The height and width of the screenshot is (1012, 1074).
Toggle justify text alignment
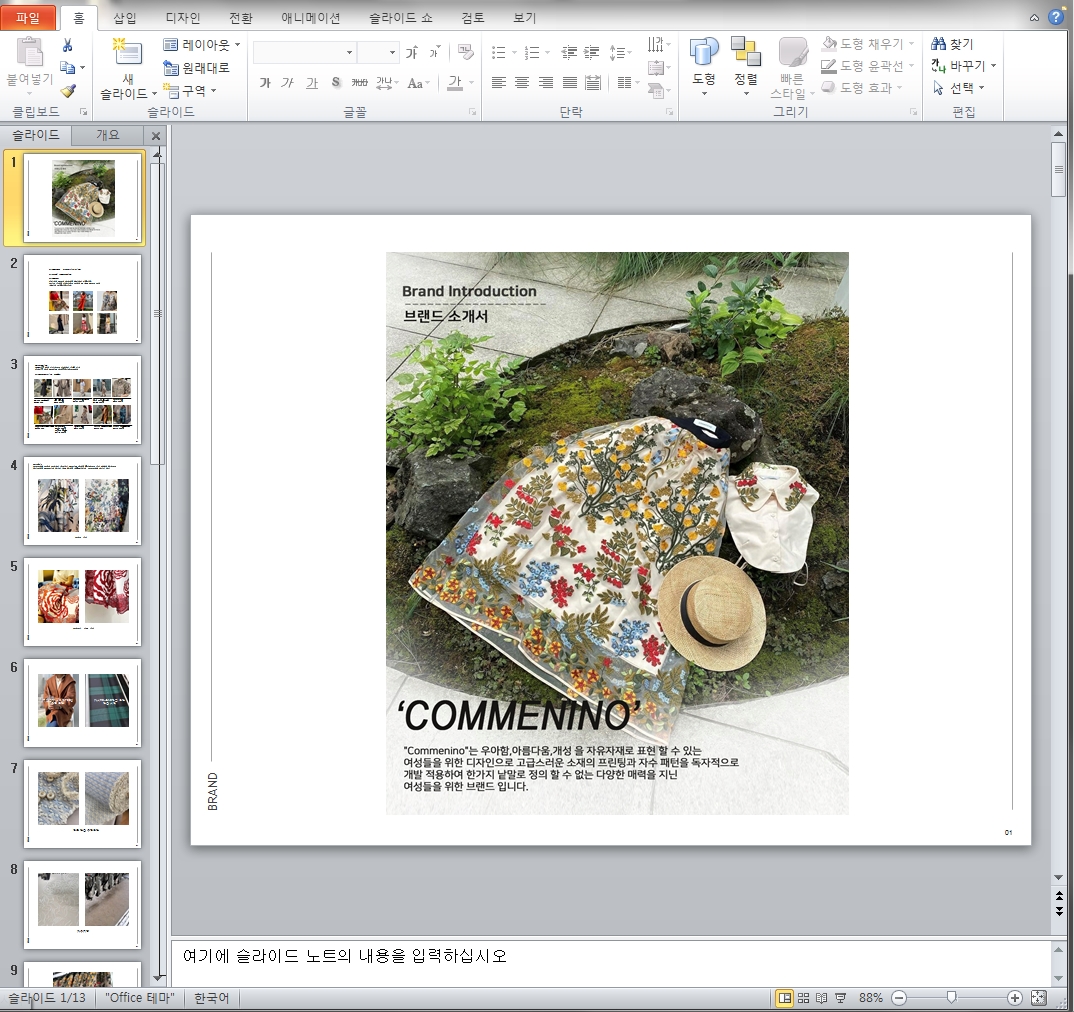coord(570,83)
